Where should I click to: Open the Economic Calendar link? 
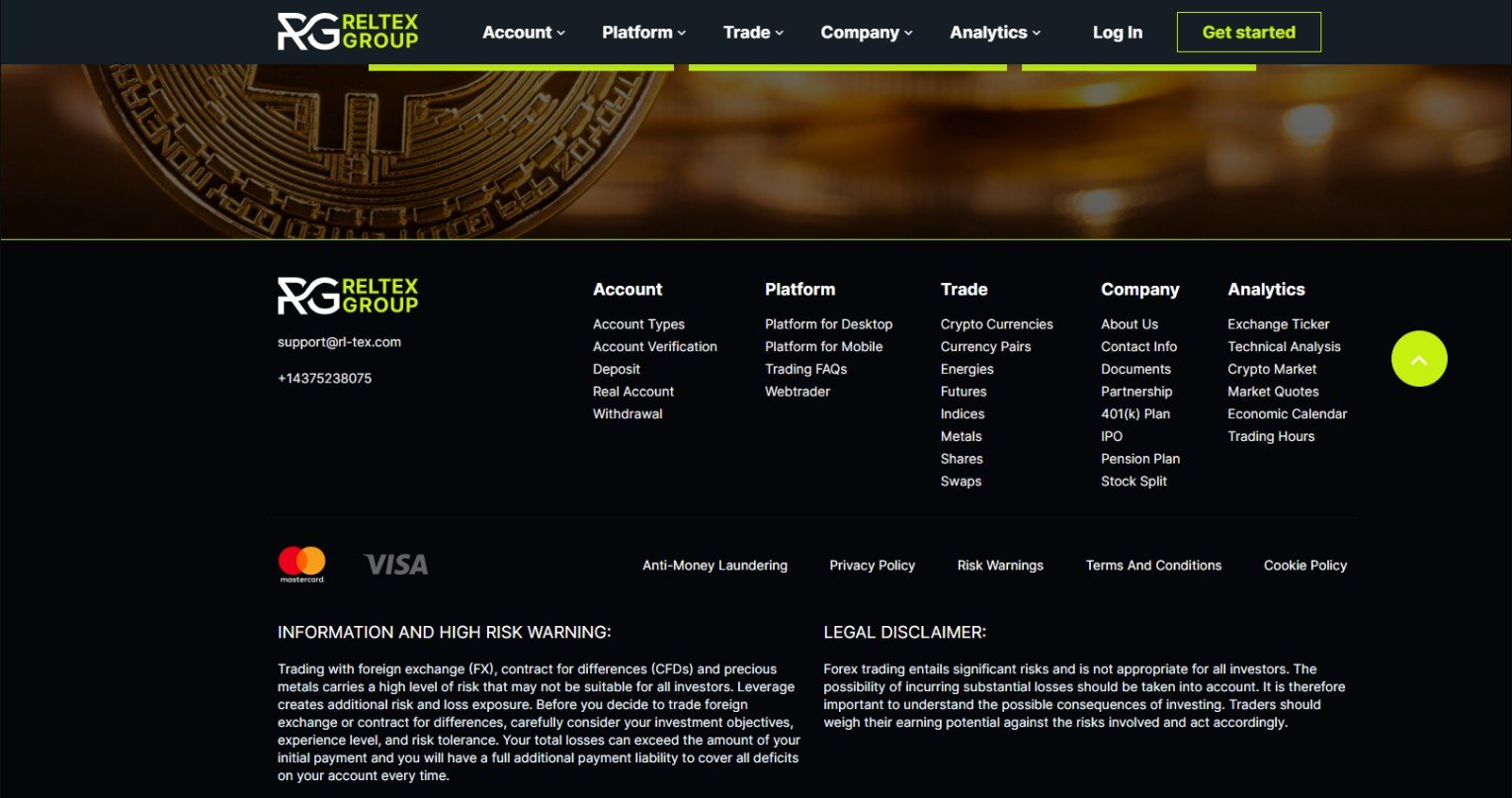tap(1287, 414)
